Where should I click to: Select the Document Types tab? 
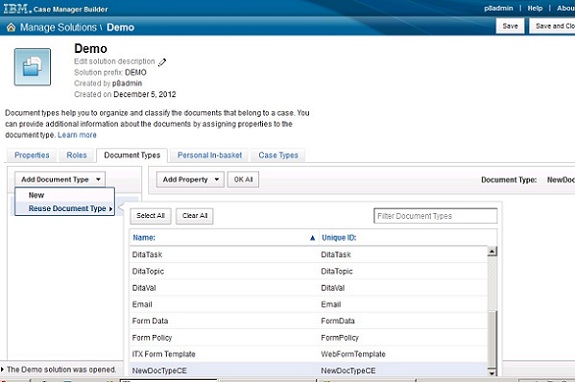click(132, 155)
